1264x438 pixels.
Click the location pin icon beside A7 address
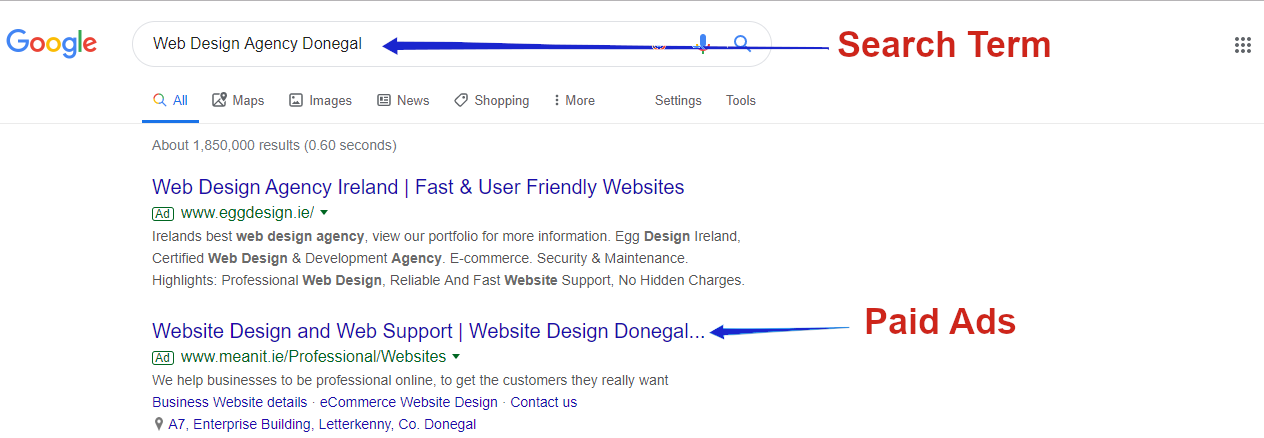tap(159, 424)
